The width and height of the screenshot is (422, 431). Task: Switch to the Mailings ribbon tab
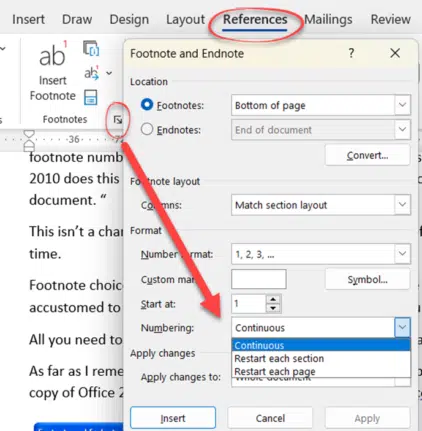[x=328, y=19]
